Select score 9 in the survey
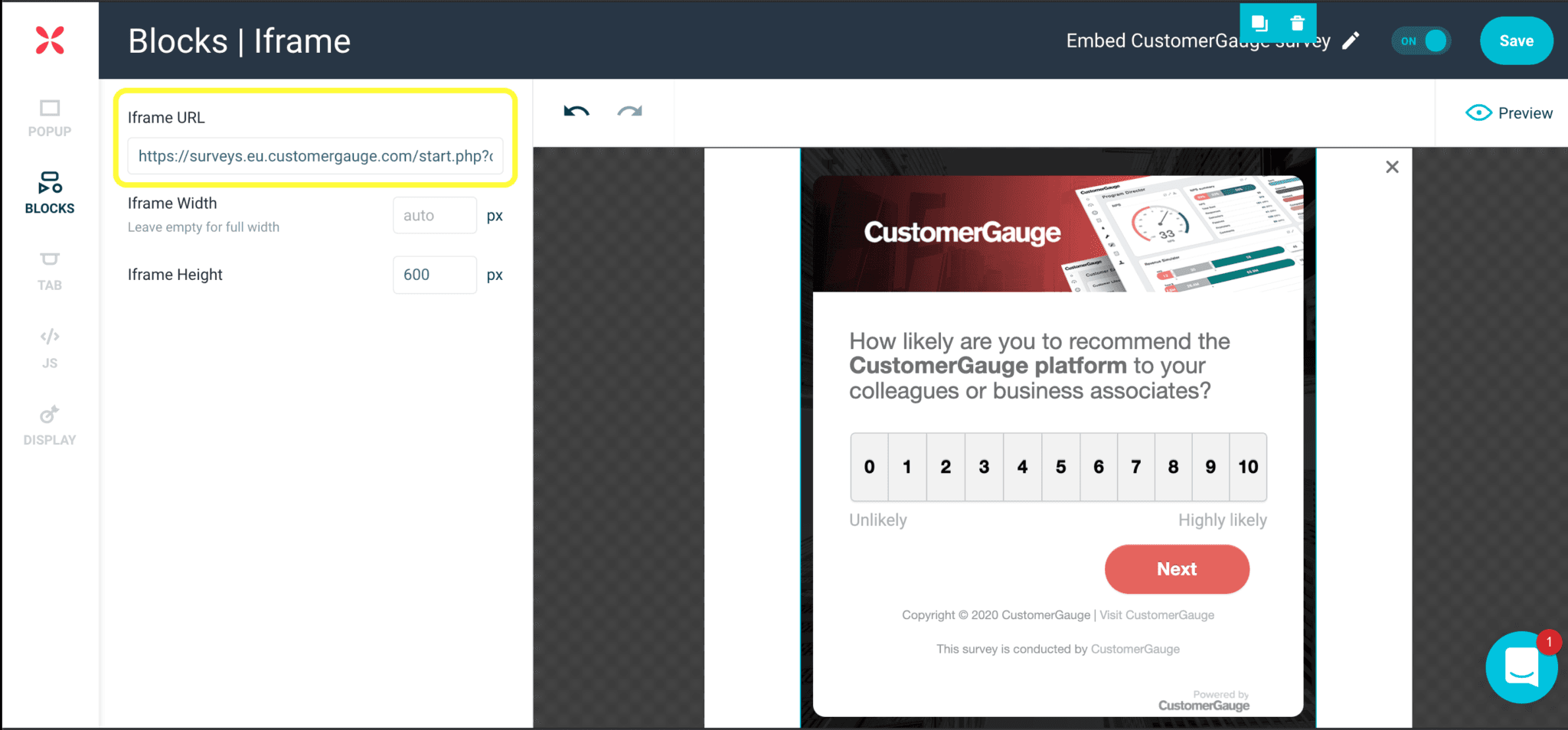The image size is (1568, 730). (x=1210, y=467)
